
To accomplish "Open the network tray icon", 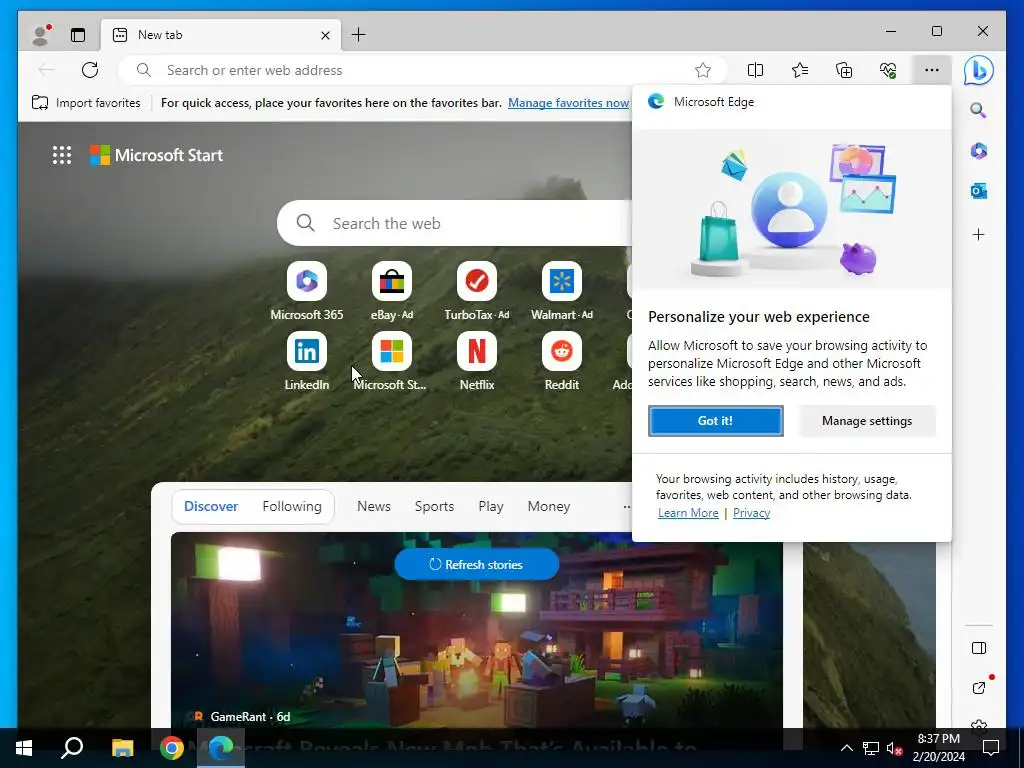I will point(871,748).
